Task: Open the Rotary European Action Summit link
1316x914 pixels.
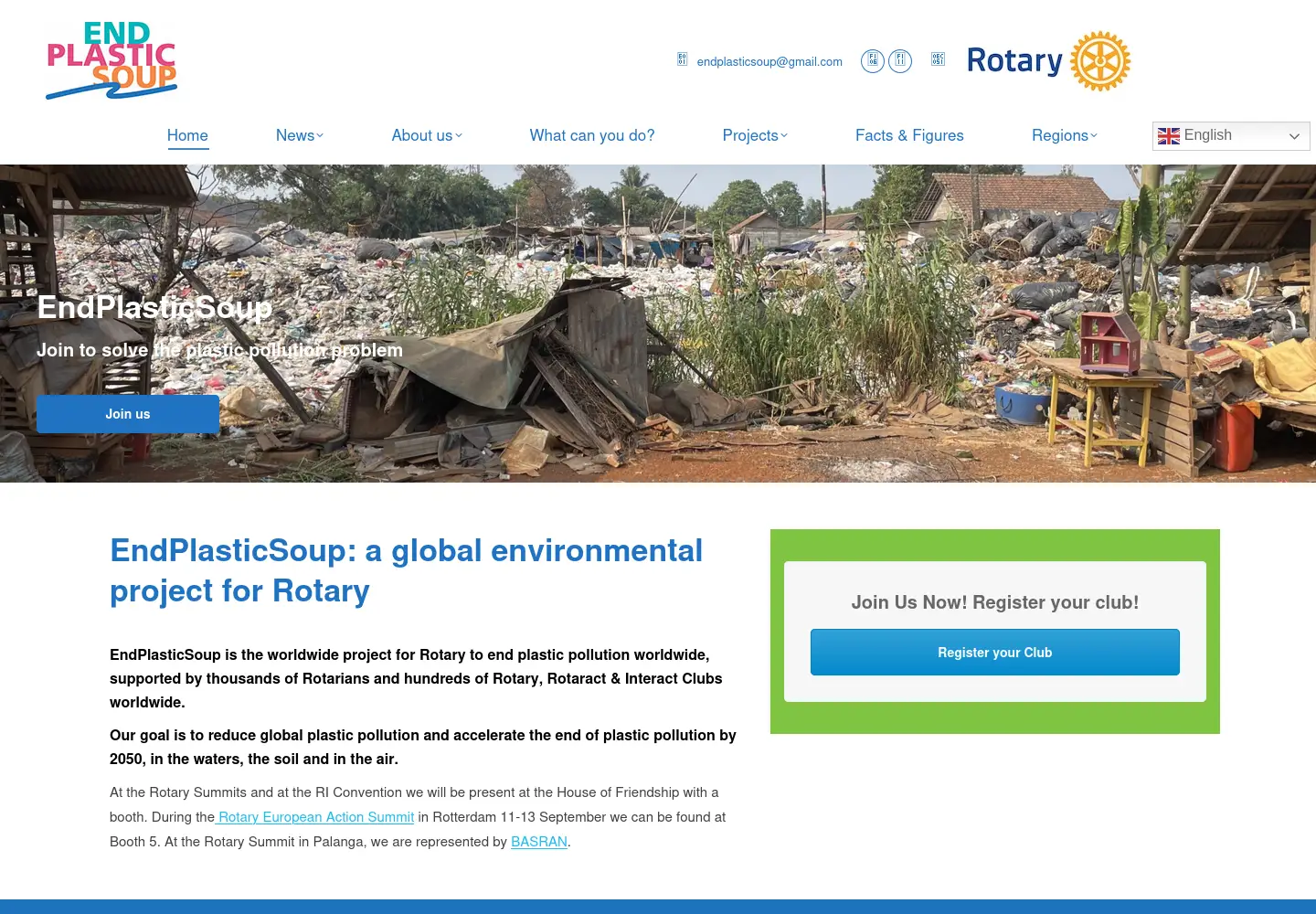Action: pyautogui.click(x=315, y=817)
